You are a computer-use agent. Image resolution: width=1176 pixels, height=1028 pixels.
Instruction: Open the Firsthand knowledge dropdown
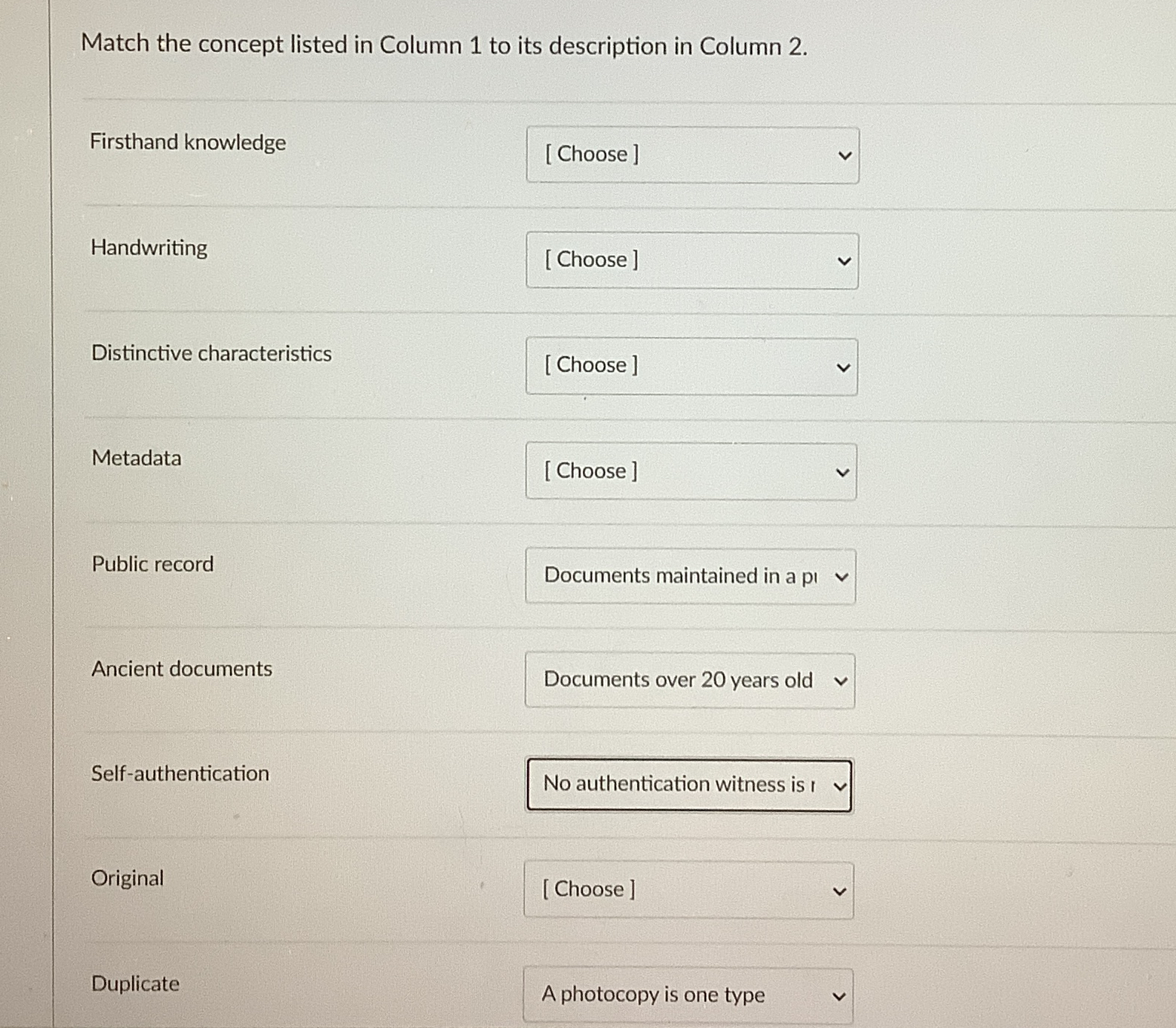(691, 154)
